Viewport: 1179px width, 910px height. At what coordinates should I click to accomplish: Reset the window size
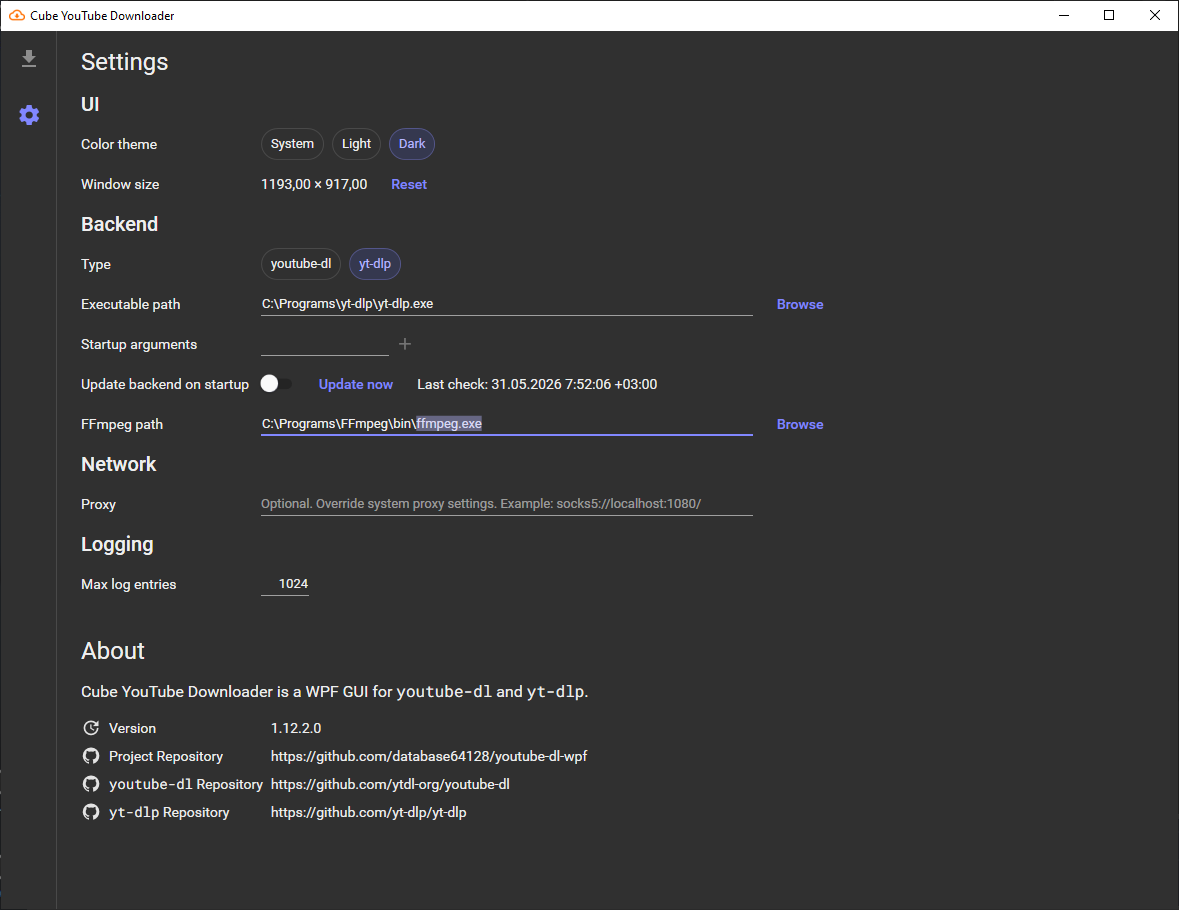(x=409, y=184)
